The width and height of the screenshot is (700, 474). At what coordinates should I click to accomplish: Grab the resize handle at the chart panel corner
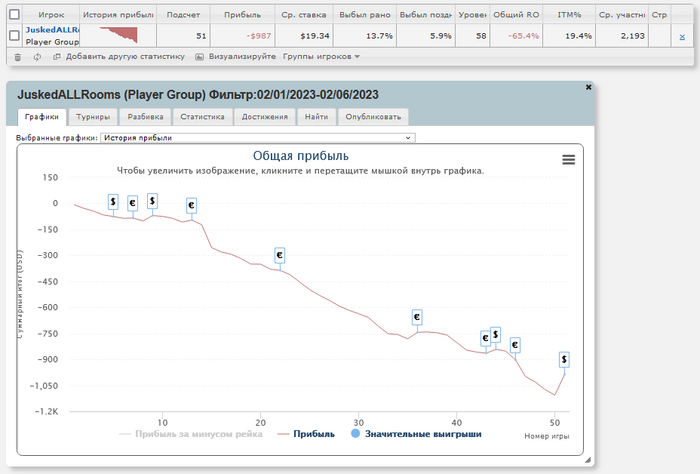point(588,460)
